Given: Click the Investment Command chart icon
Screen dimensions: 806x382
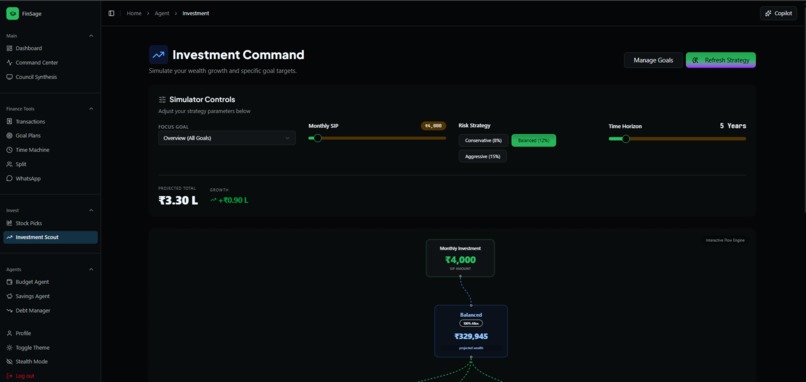Looking at the screenshot, I should [x=158, y=54].
